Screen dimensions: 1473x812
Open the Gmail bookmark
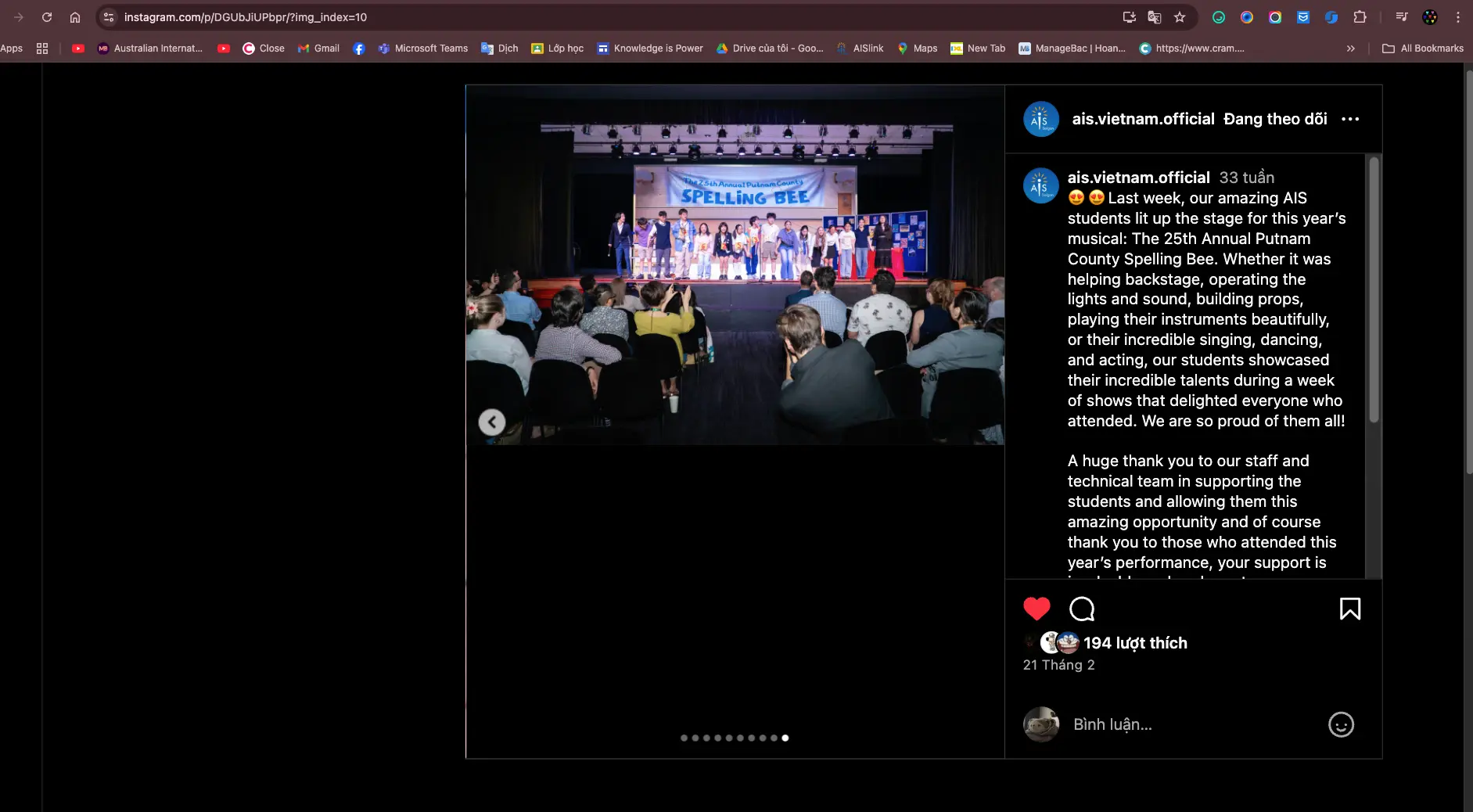(x=318, y=49)
